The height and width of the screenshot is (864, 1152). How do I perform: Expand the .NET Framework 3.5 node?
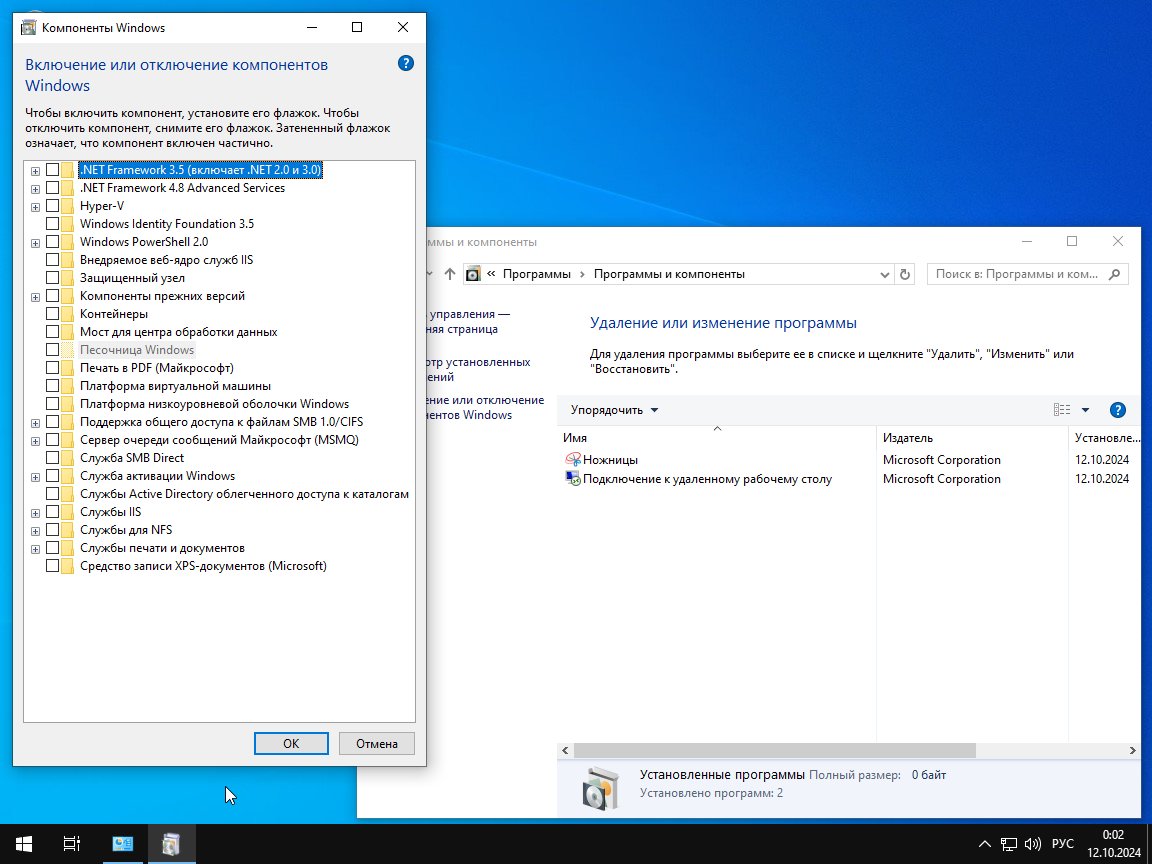pos(35,170)
